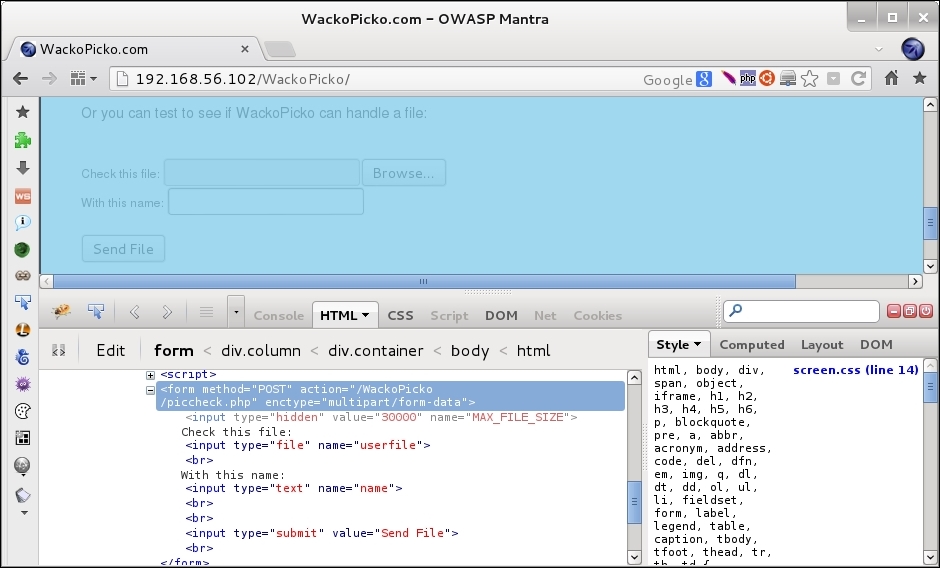Click the orange clock icon in the sidebar

pos(23,330)
